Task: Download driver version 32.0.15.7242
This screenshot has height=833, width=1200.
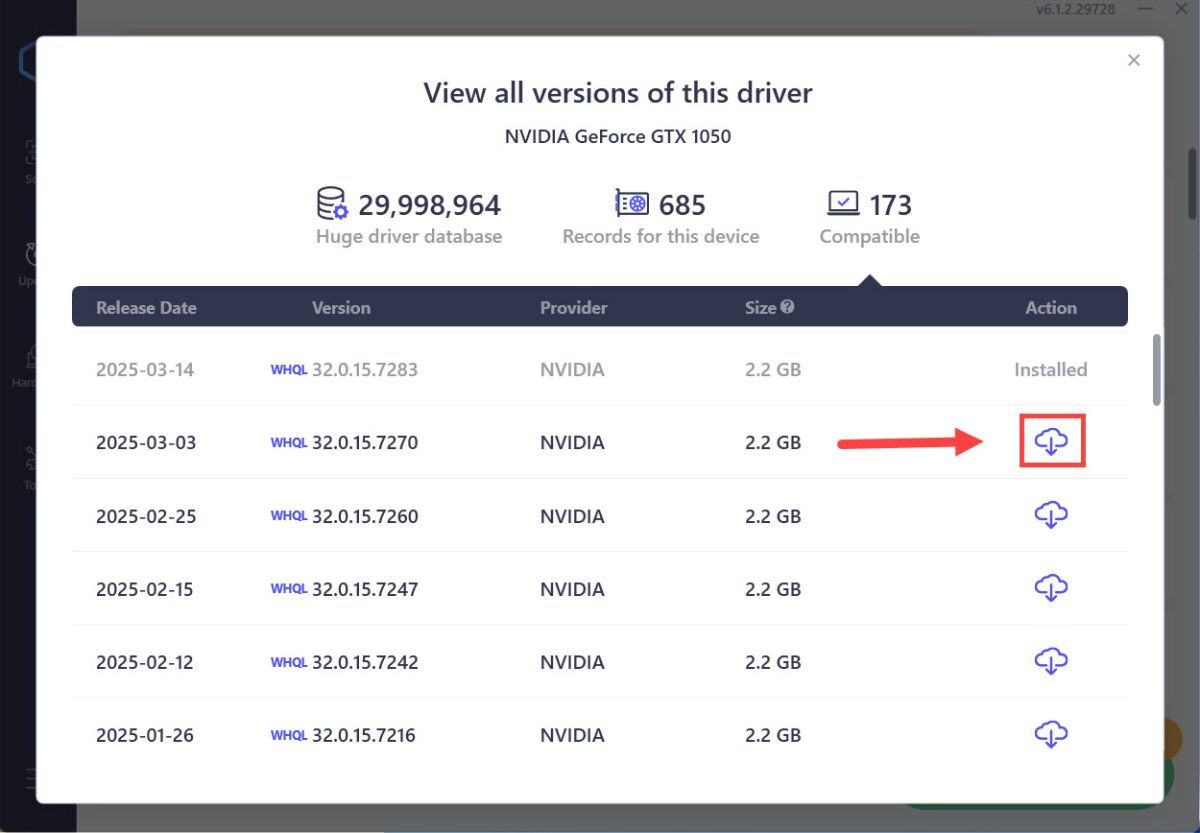Action: [x=1051, y=661]
